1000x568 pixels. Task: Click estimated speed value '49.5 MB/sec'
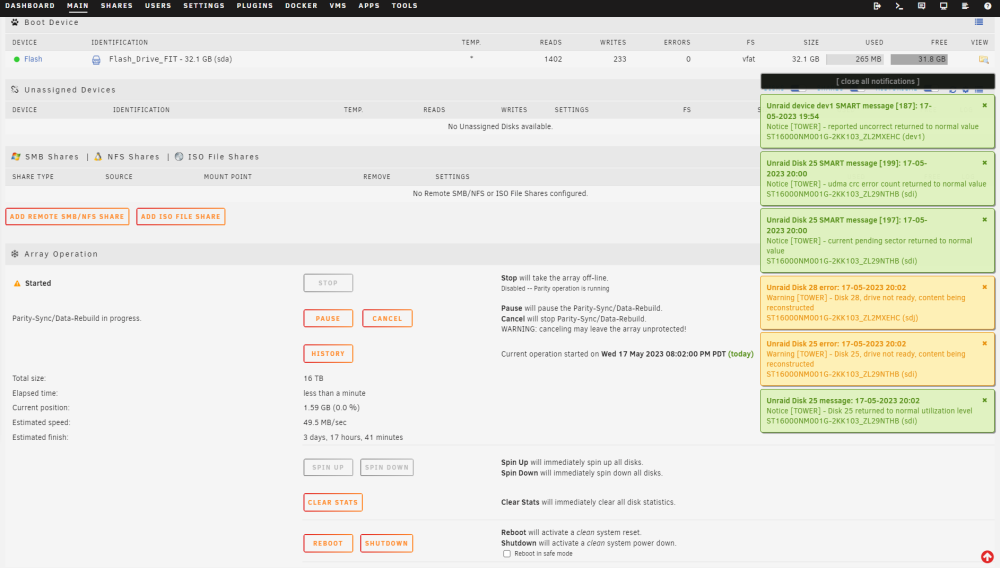pos(325,423)
